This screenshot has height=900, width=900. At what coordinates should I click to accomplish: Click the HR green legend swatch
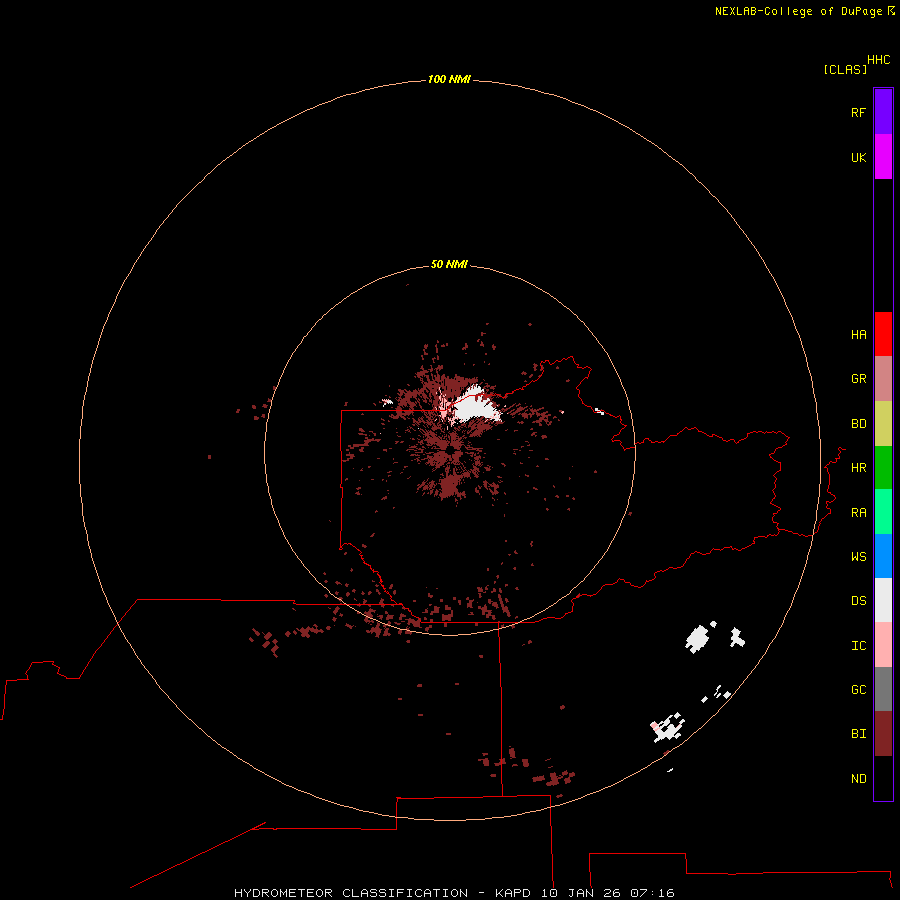(x=883, y=468)
